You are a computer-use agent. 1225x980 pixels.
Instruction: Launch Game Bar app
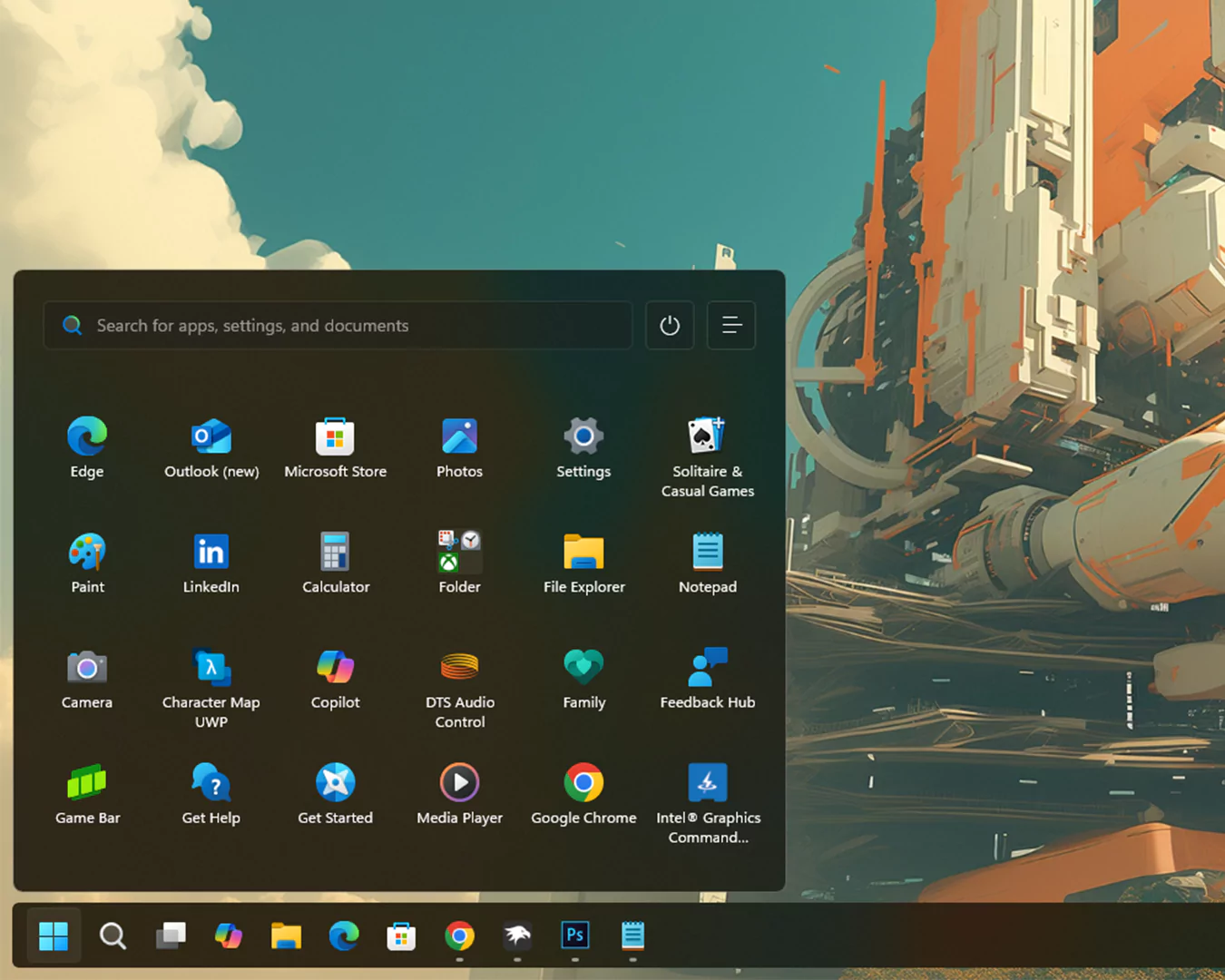tap(87, 793)
